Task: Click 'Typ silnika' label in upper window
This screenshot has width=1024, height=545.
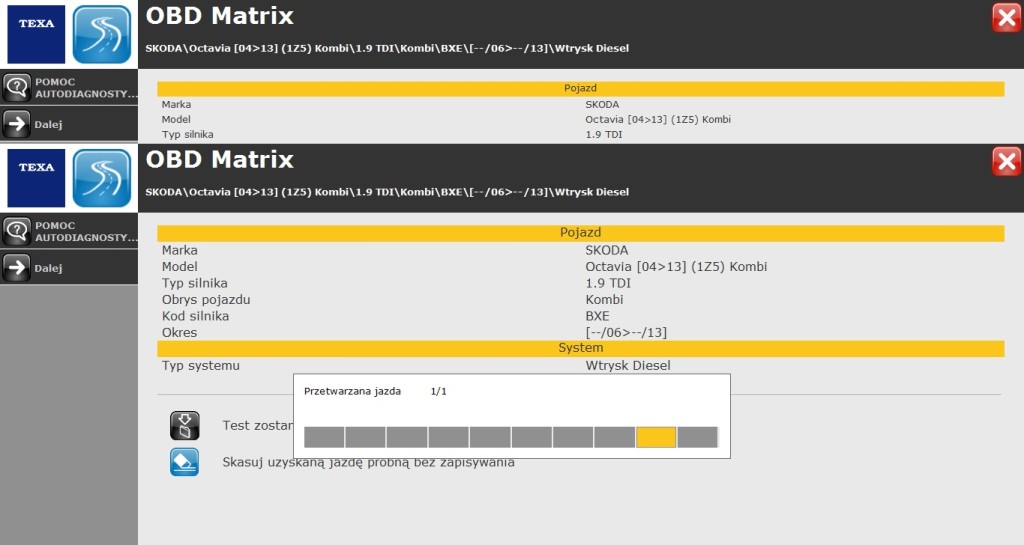Action: coord(187,134)
